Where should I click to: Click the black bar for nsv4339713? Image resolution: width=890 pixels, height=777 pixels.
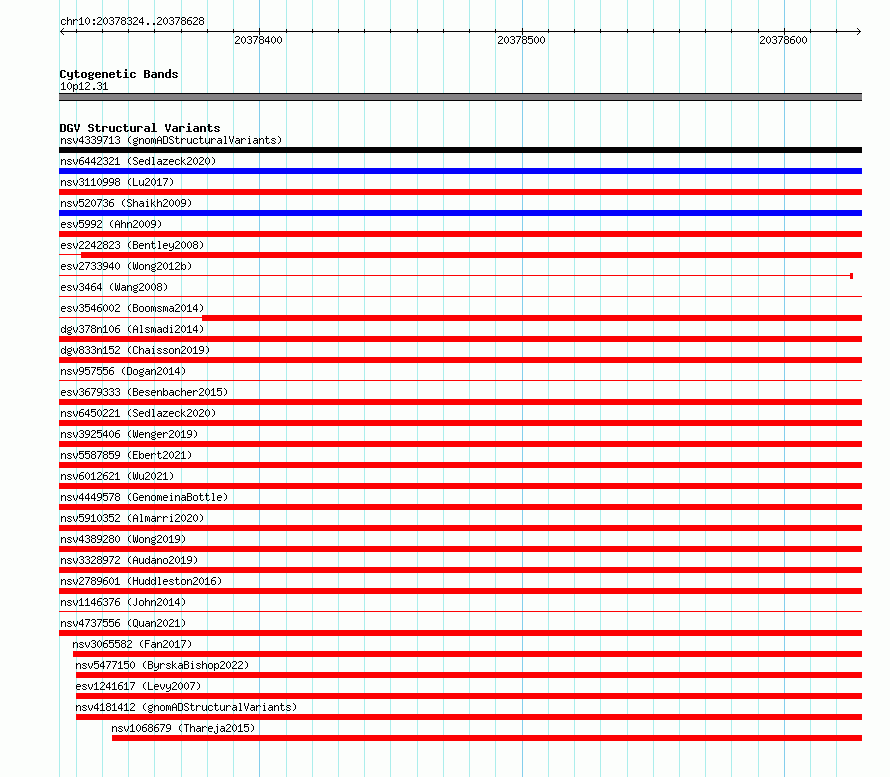pyautogui.click(x=460, y=150)
